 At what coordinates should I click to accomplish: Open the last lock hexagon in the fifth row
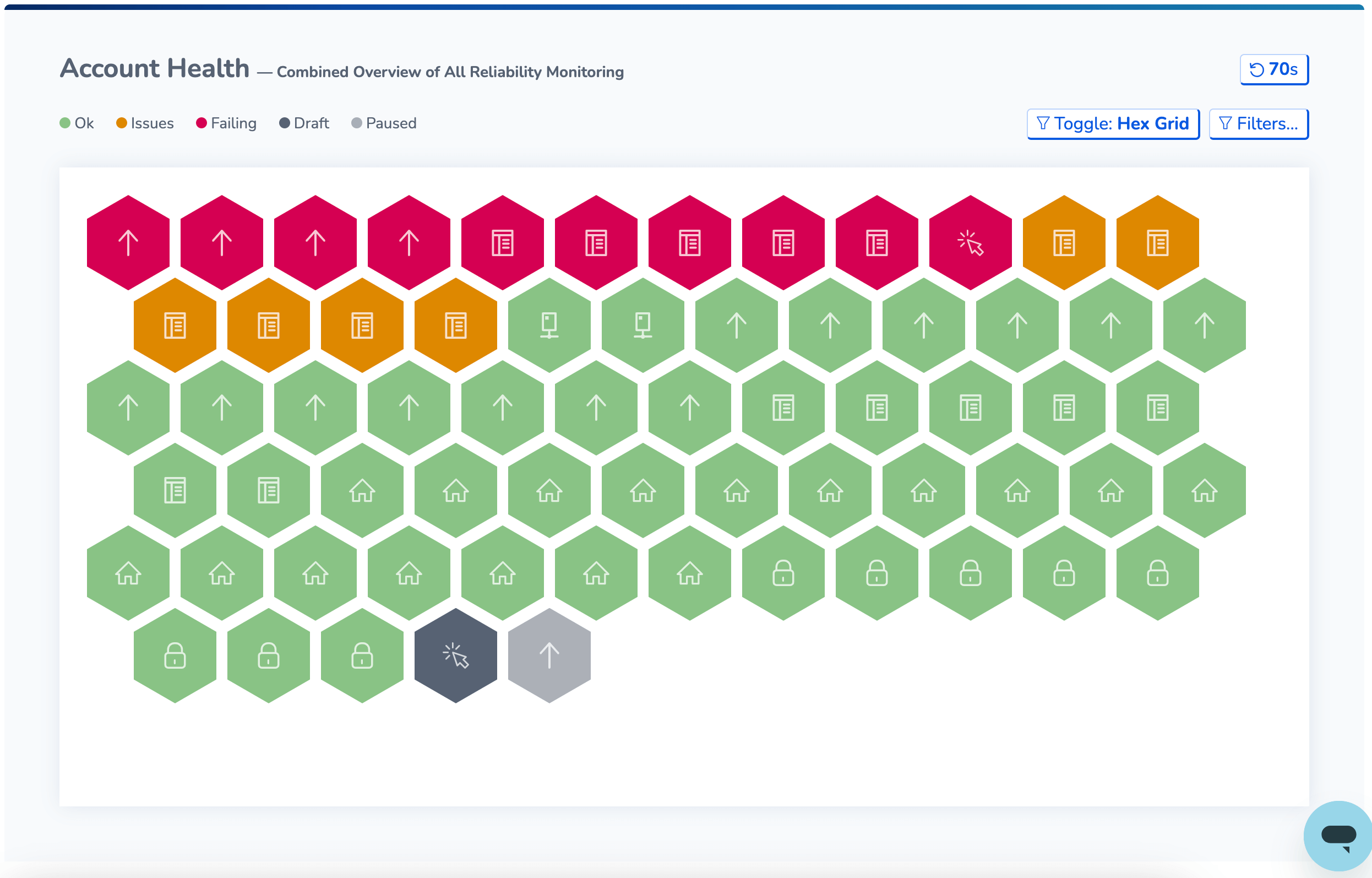[x=1158, y=573]
